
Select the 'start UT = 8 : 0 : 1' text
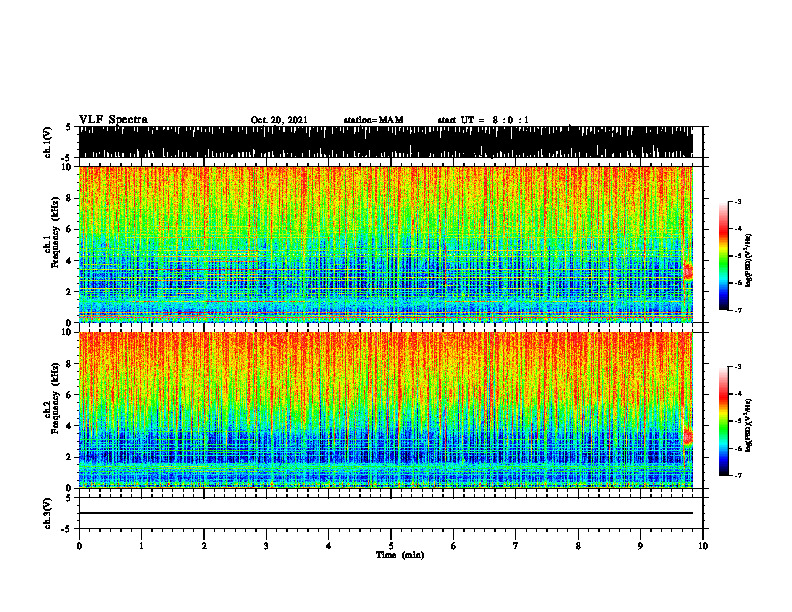[x=483, y=120]
